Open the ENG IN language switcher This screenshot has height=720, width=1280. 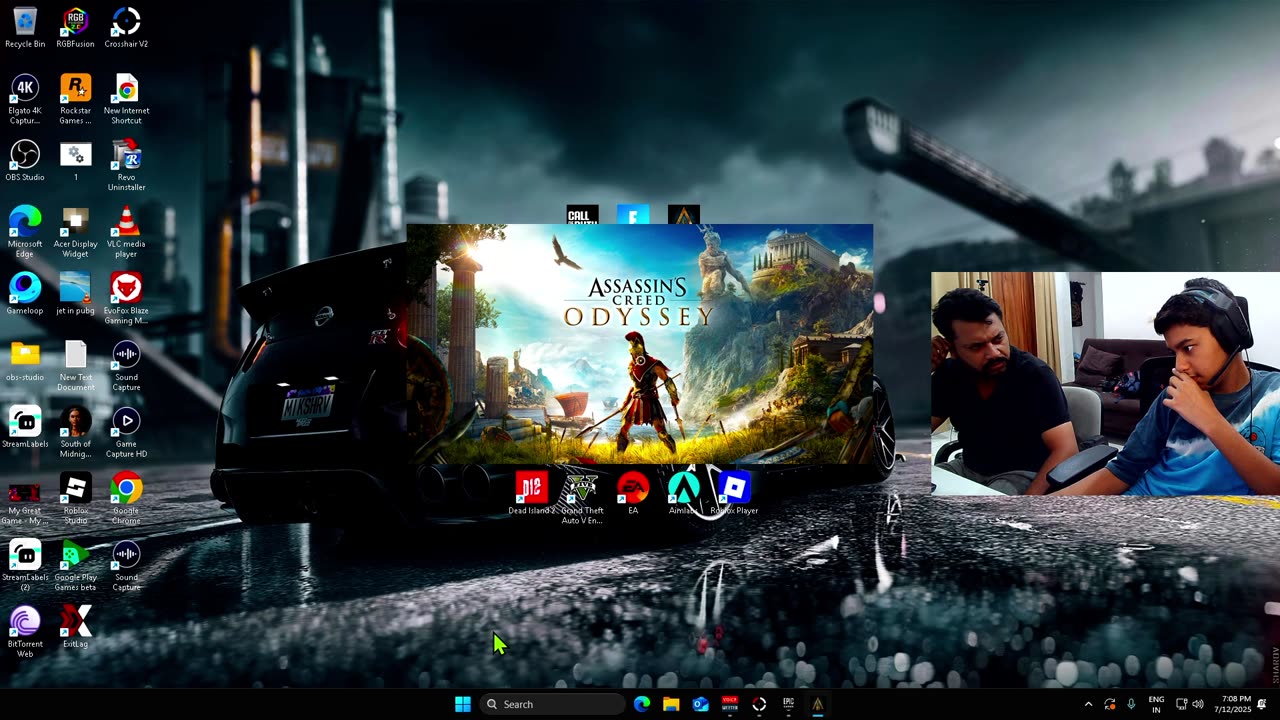pos(1156,704)
